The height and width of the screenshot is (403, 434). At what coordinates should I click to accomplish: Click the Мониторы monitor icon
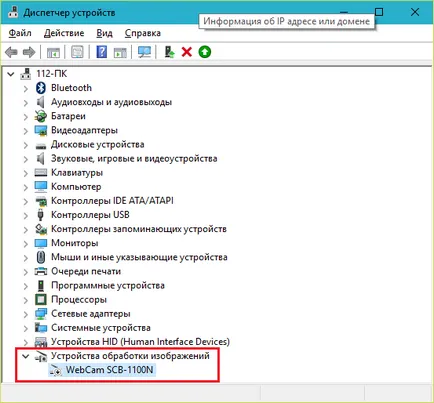coord(41,243)
